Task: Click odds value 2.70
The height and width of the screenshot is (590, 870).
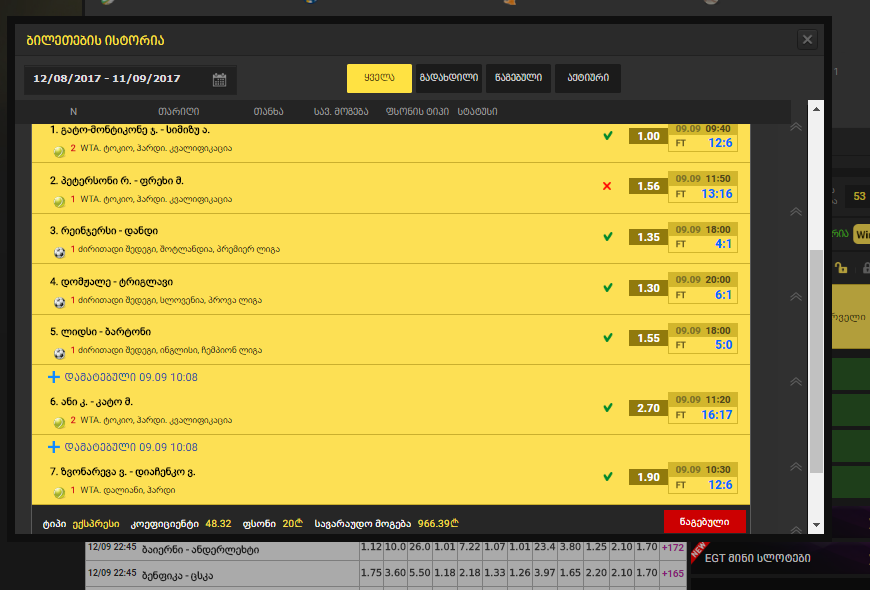Action: (x=648, y=408)
